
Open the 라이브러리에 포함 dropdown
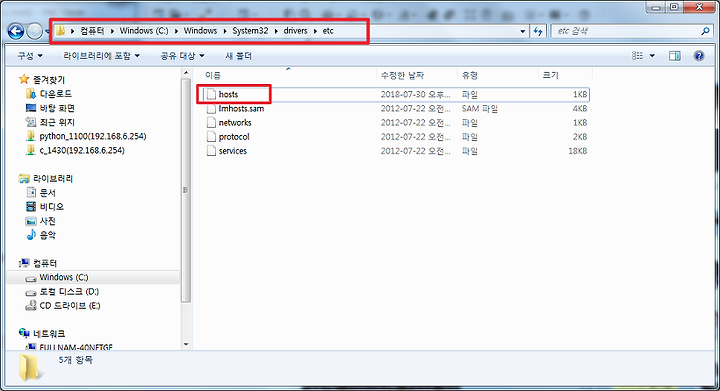tap(101, 56)
